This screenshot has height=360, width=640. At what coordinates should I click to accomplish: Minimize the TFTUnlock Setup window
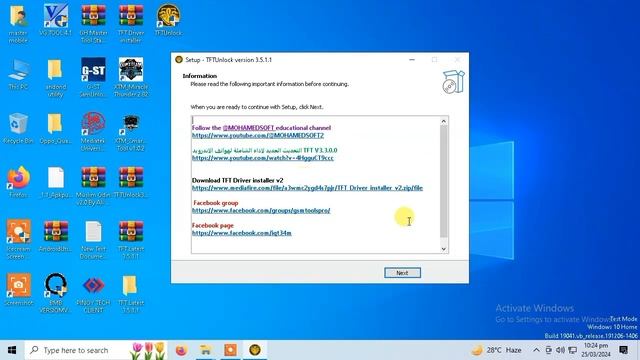pos(412,60)
